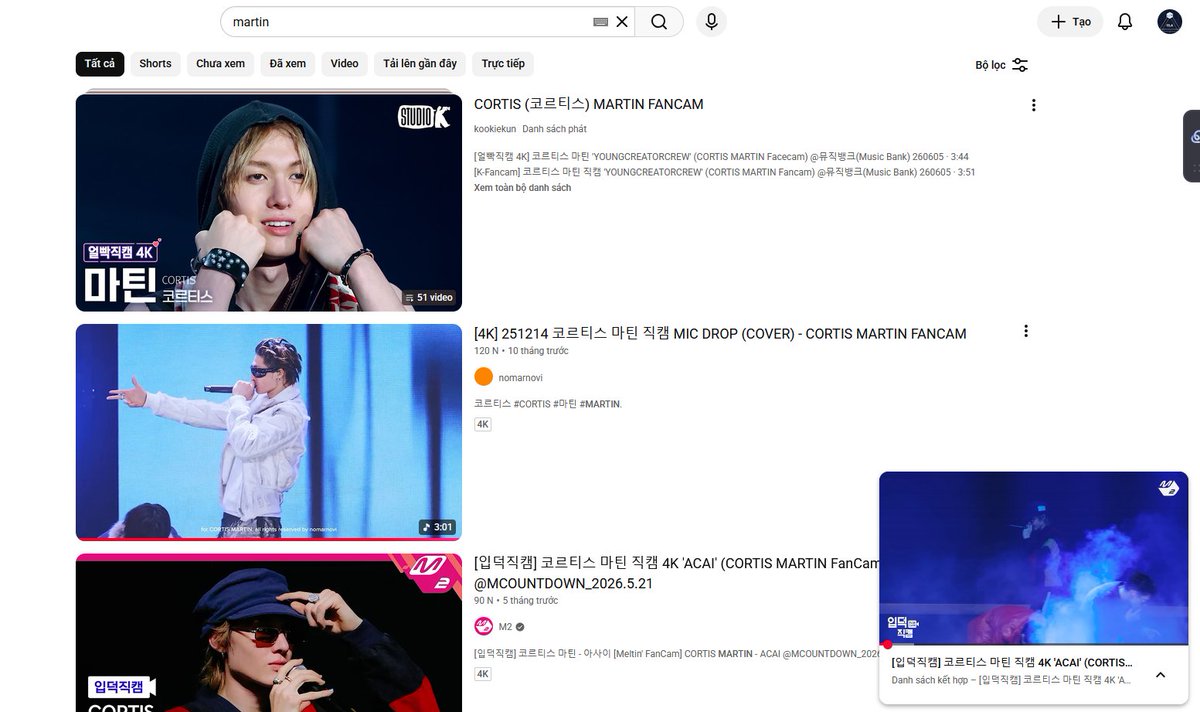The width and height of the screenshot is (1200, 712).
Task: Clear the search box with the X
Action: [x=622, y=22]
